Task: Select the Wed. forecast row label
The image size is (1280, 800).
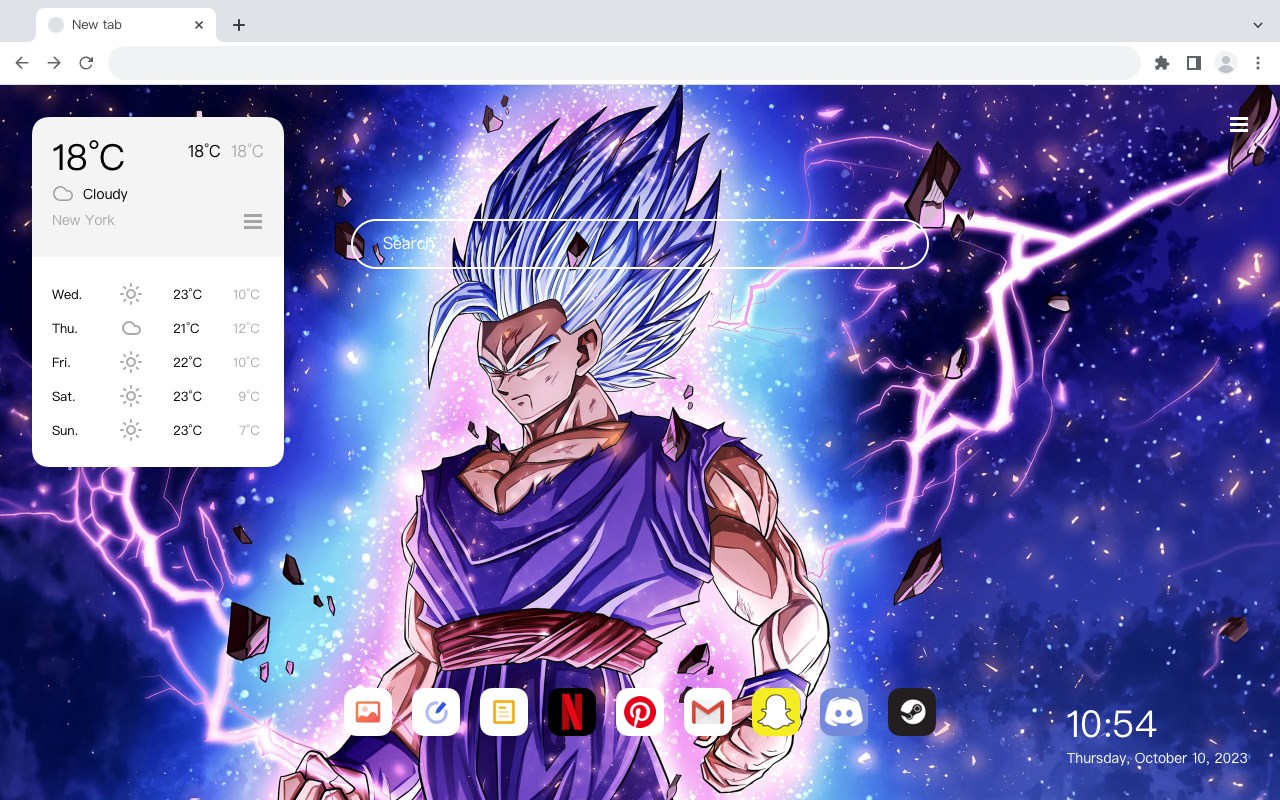Action: 67,294
